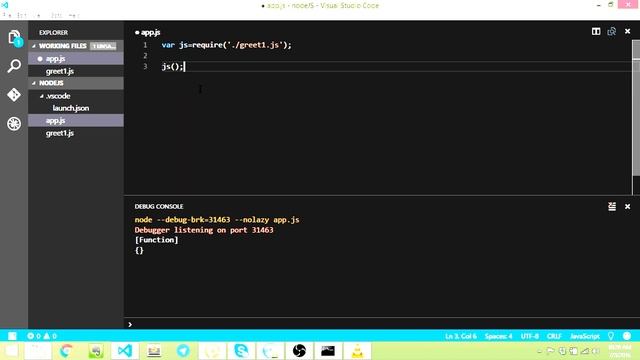Open greet1.js in the NODEJS folder

pos(76,133)
